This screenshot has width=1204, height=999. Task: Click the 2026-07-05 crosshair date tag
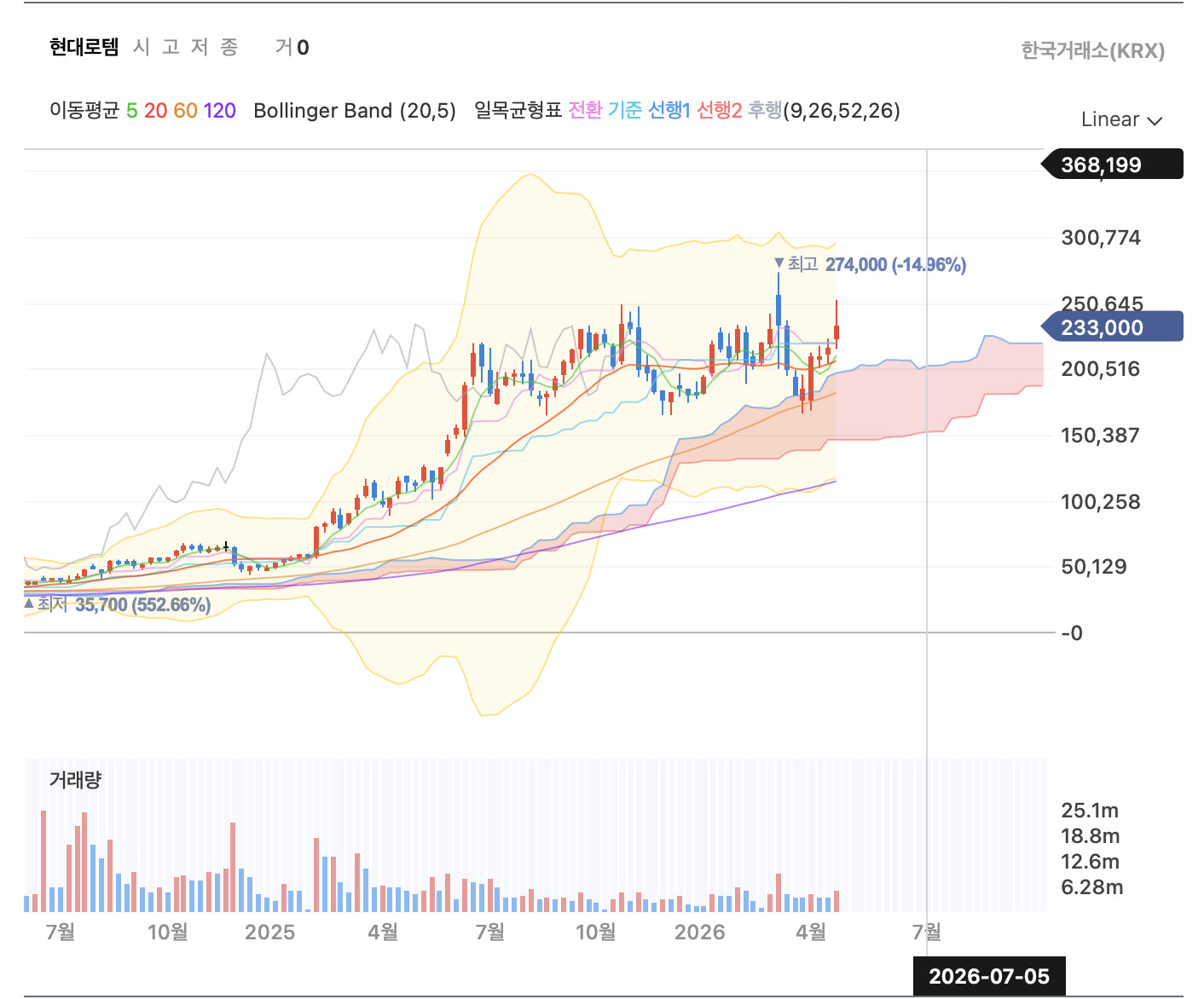pos(989,976)
